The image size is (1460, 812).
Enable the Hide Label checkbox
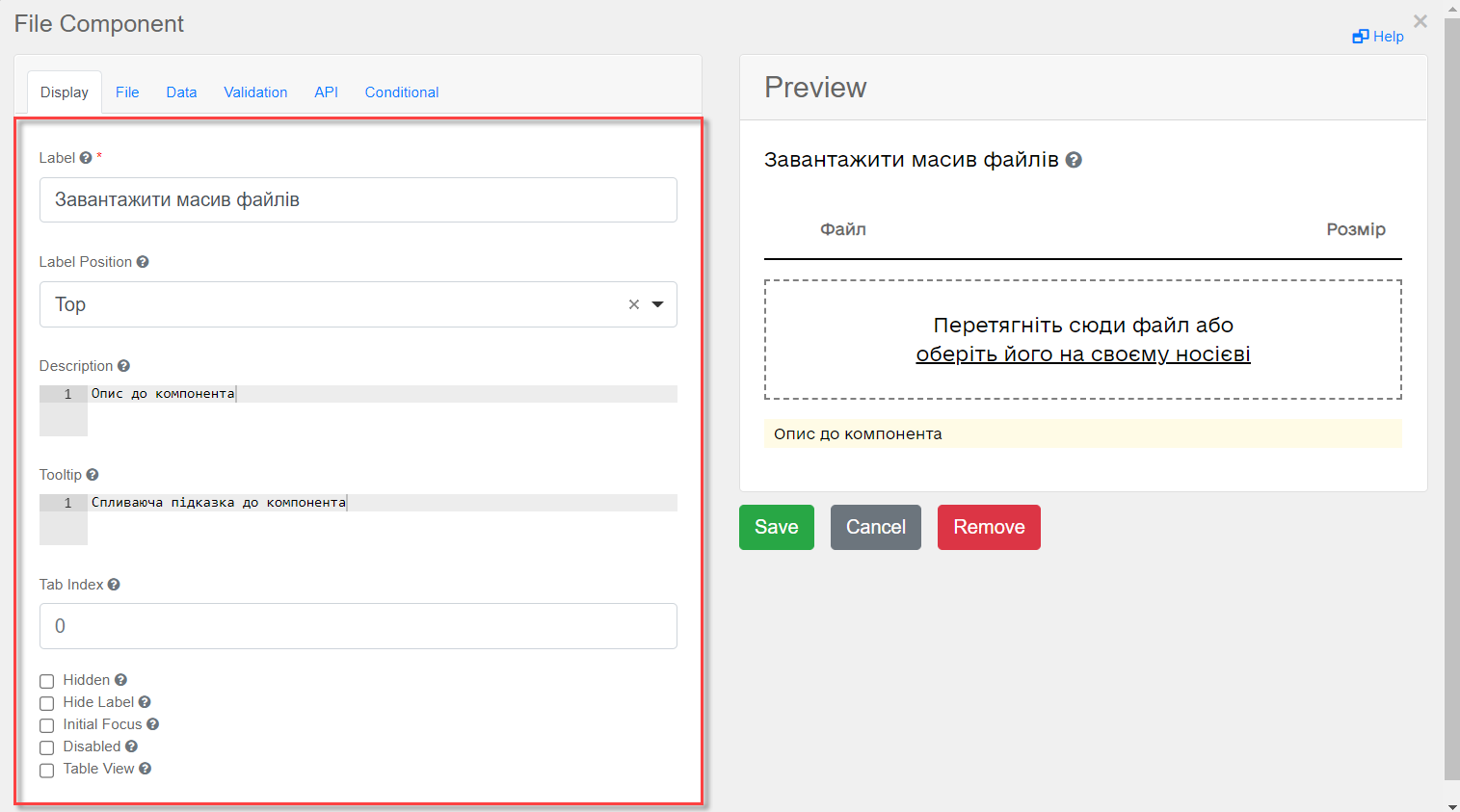point(46,703)
